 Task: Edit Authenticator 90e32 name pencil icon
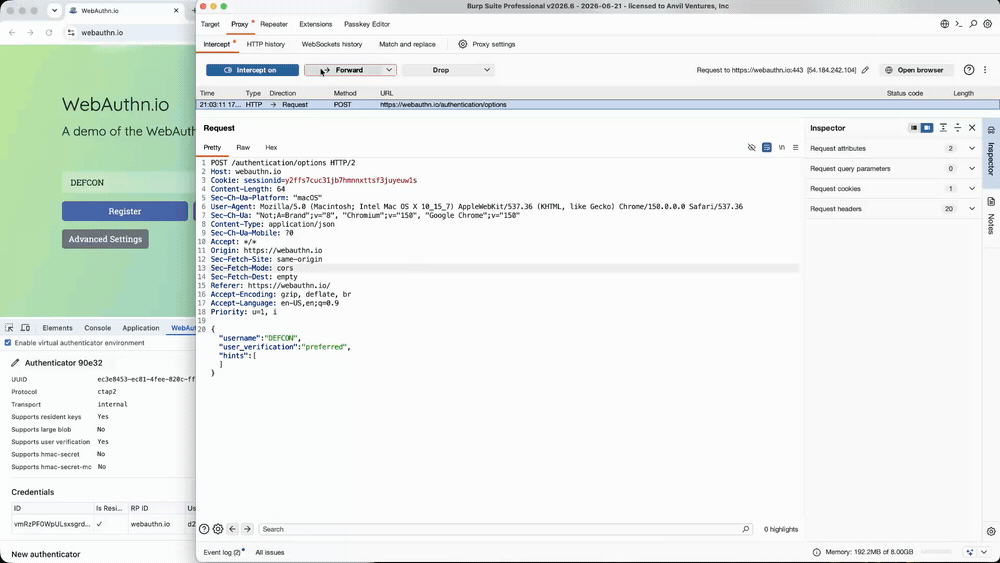(x=15, y=363)
